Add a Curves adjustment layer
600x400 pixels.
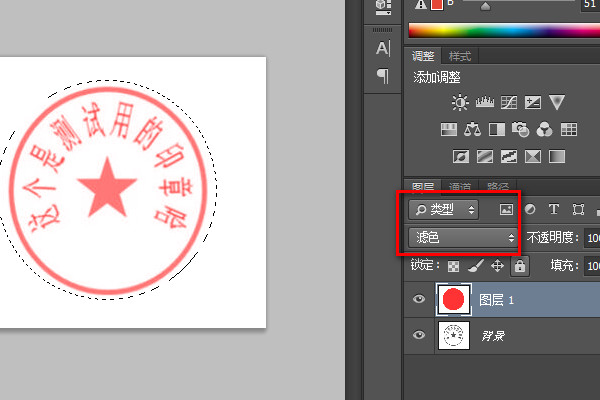[509, 103]
